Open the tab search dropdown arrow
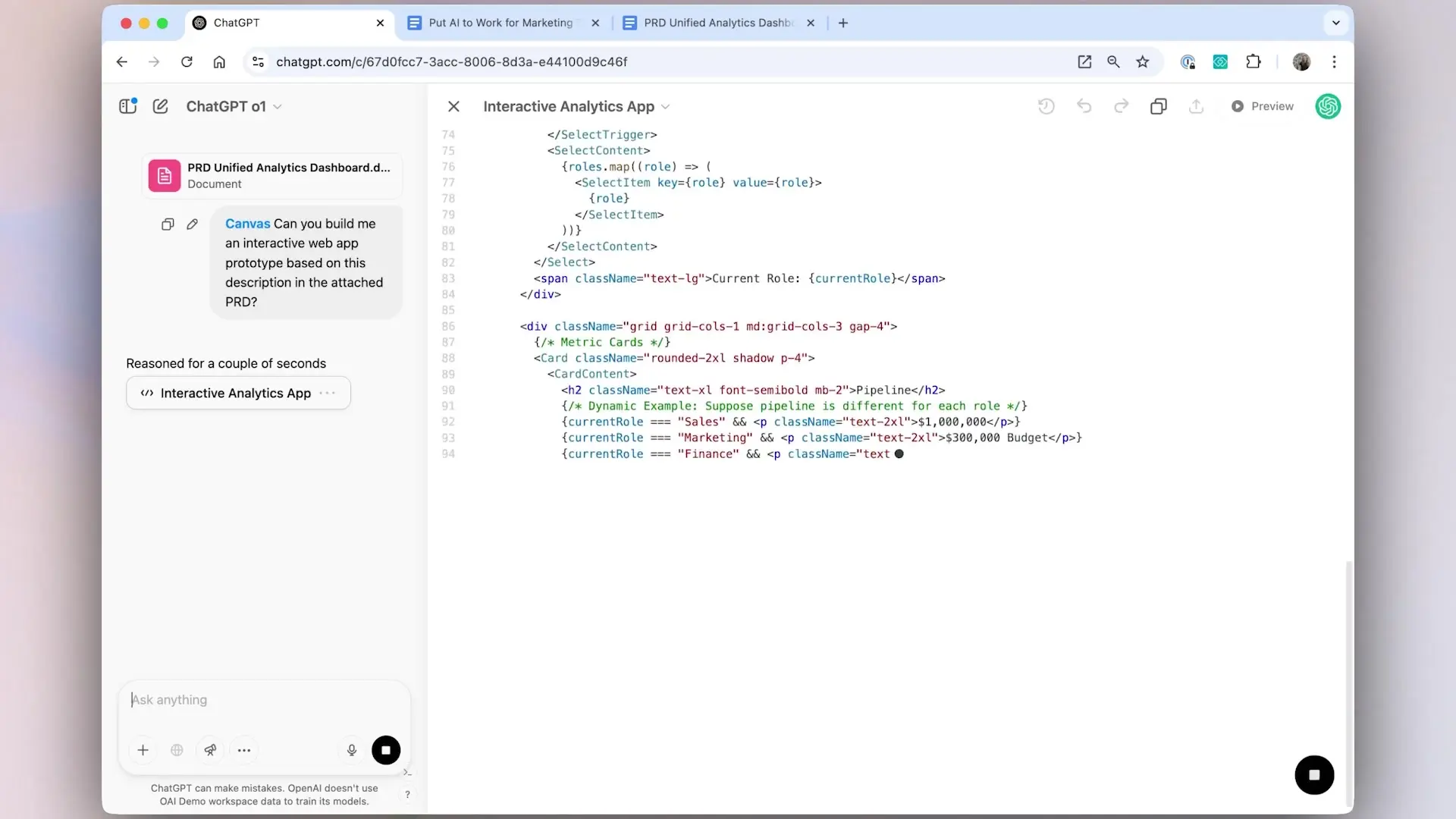This screenshot has height=819, width=1456. pos(1336,23)
